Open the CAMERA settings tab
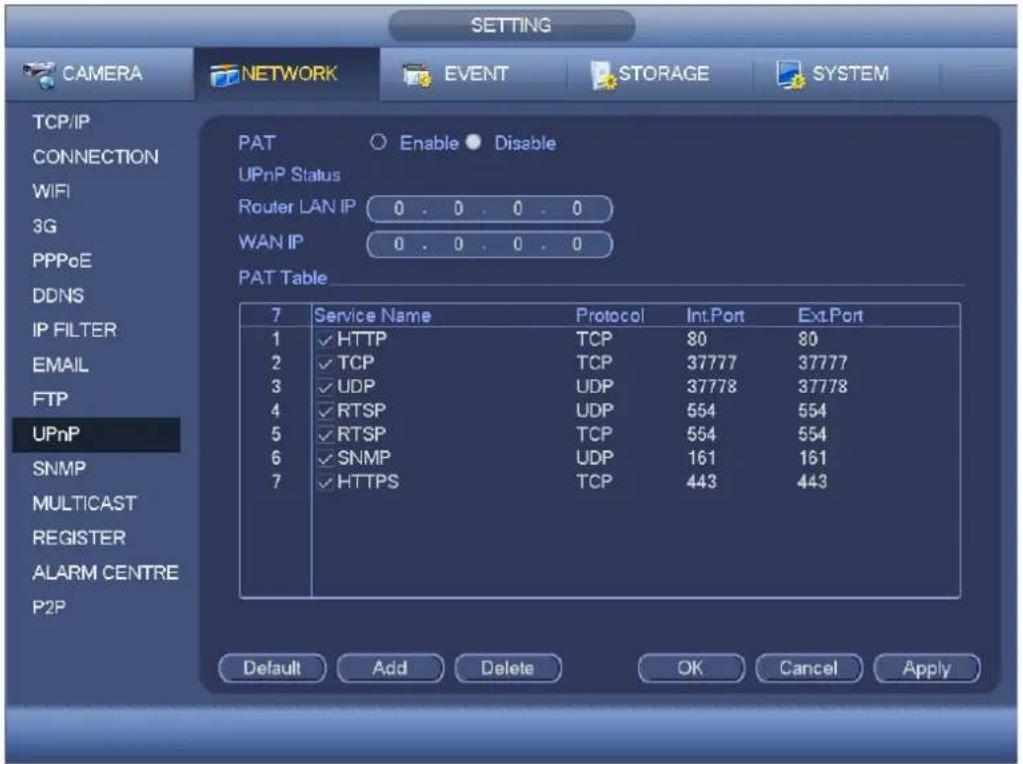Viewport: 1023px width, 764px height. pos(100,74)
